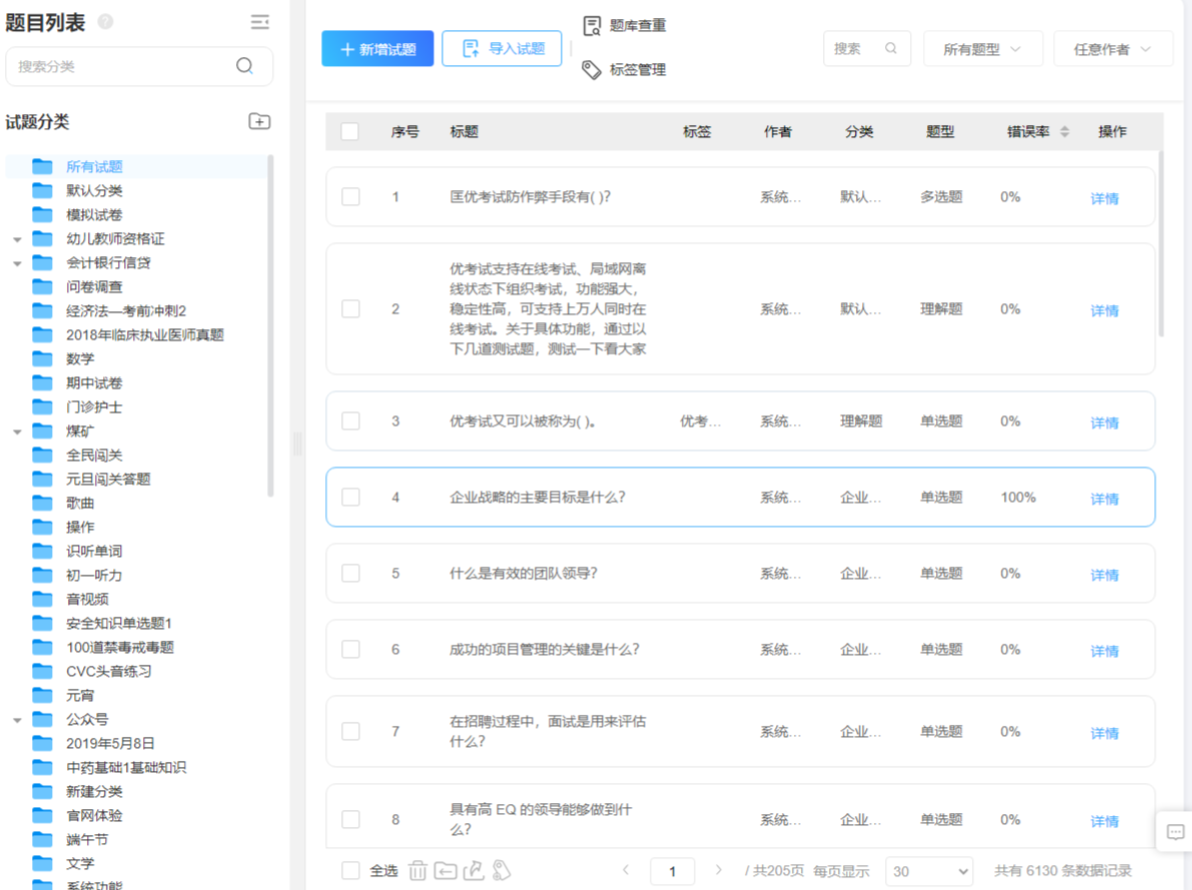
Task: Check the checkbox for question 4
Action: [x=351, y=497]
